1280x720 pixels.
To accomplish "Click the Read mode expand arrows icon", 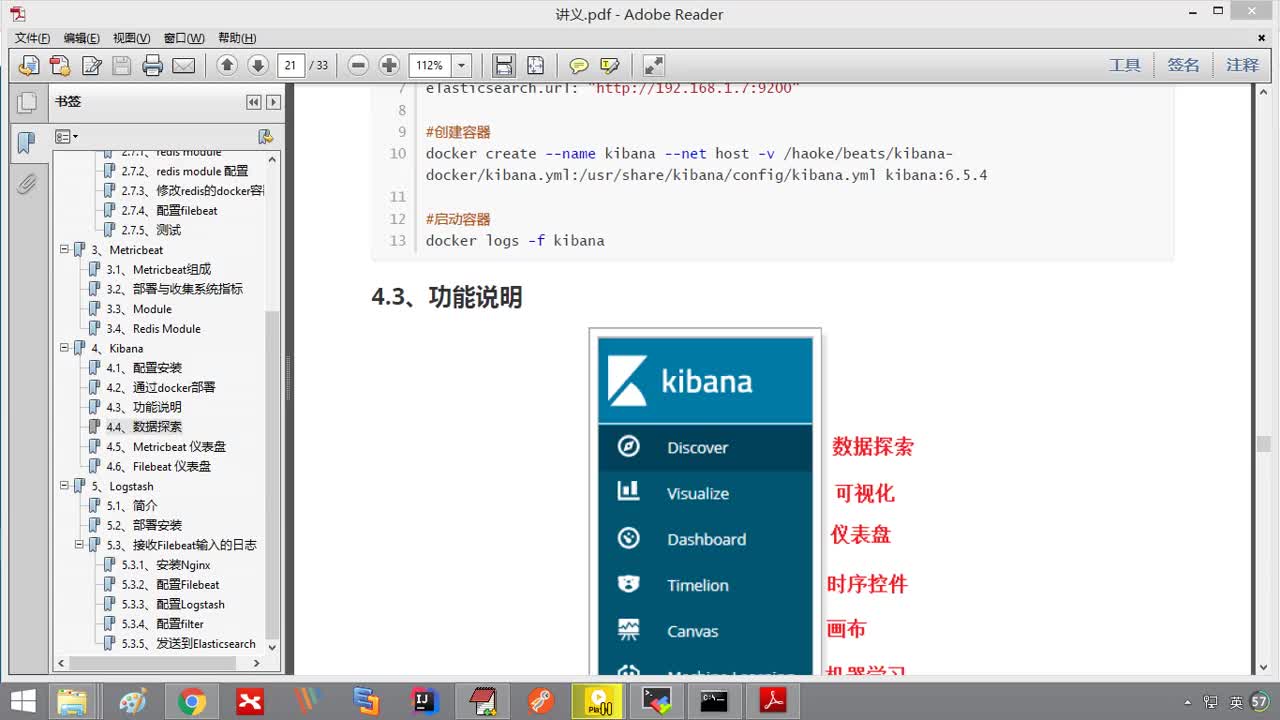I will (x=654, y=66).
